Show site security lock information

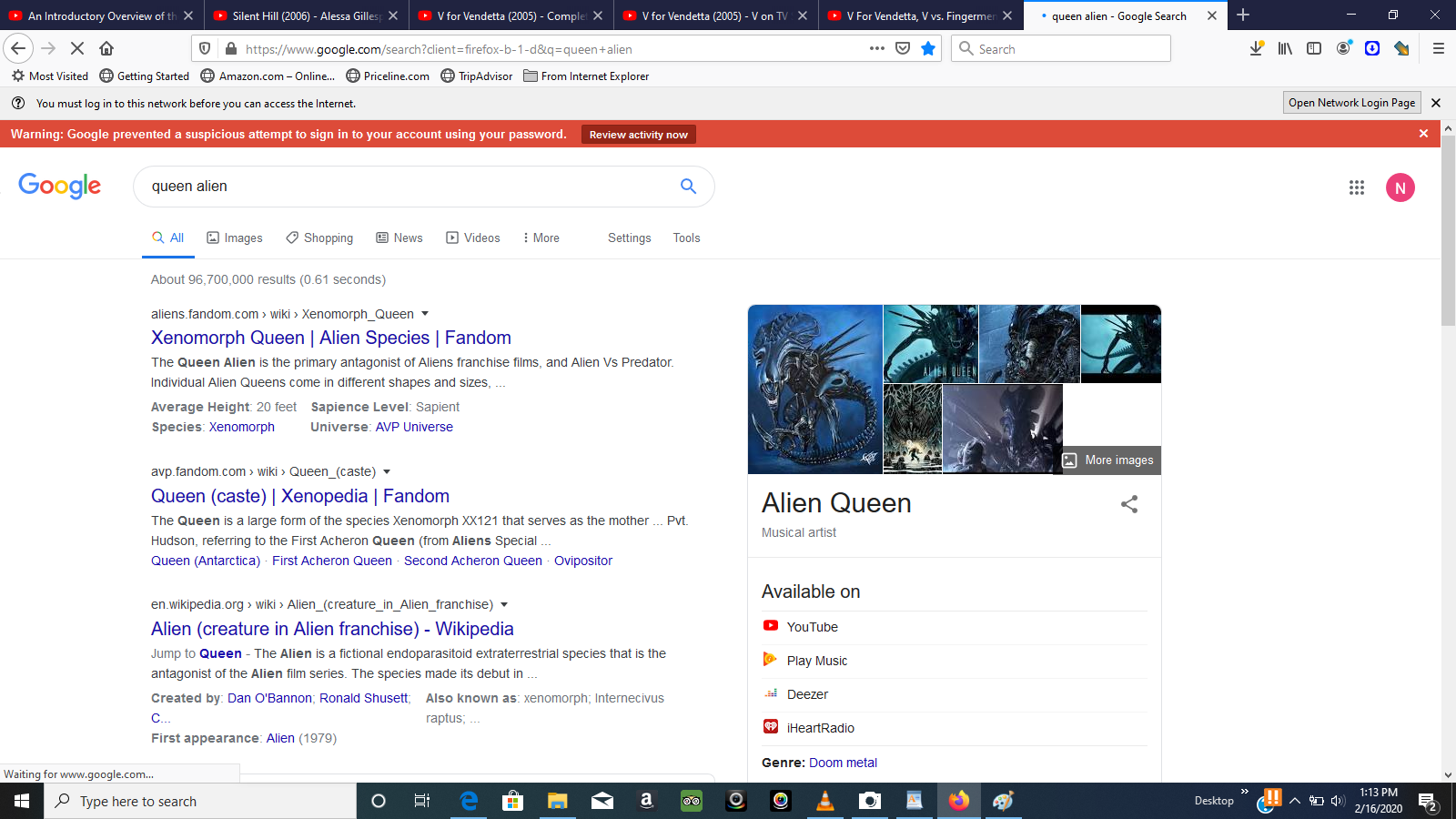pos(230,49)
